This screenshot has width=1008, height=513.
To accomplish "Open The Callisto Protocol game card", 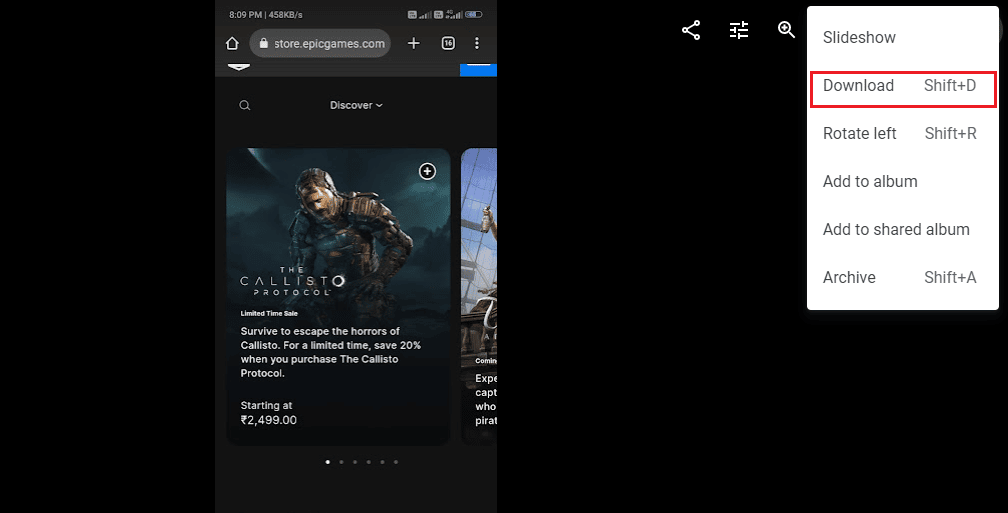I will [x=338, y=296].
